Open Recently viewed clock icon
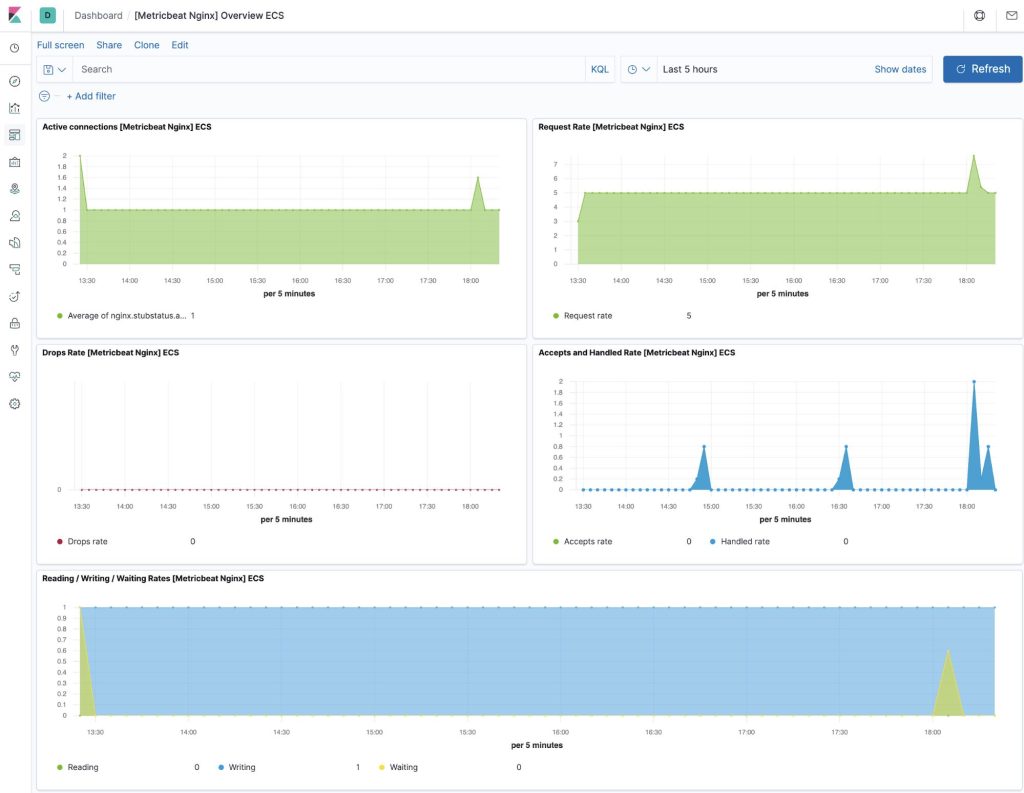The height and width of the screenshot is (793, 1024). pyautogui.click(x=14, y=48)
